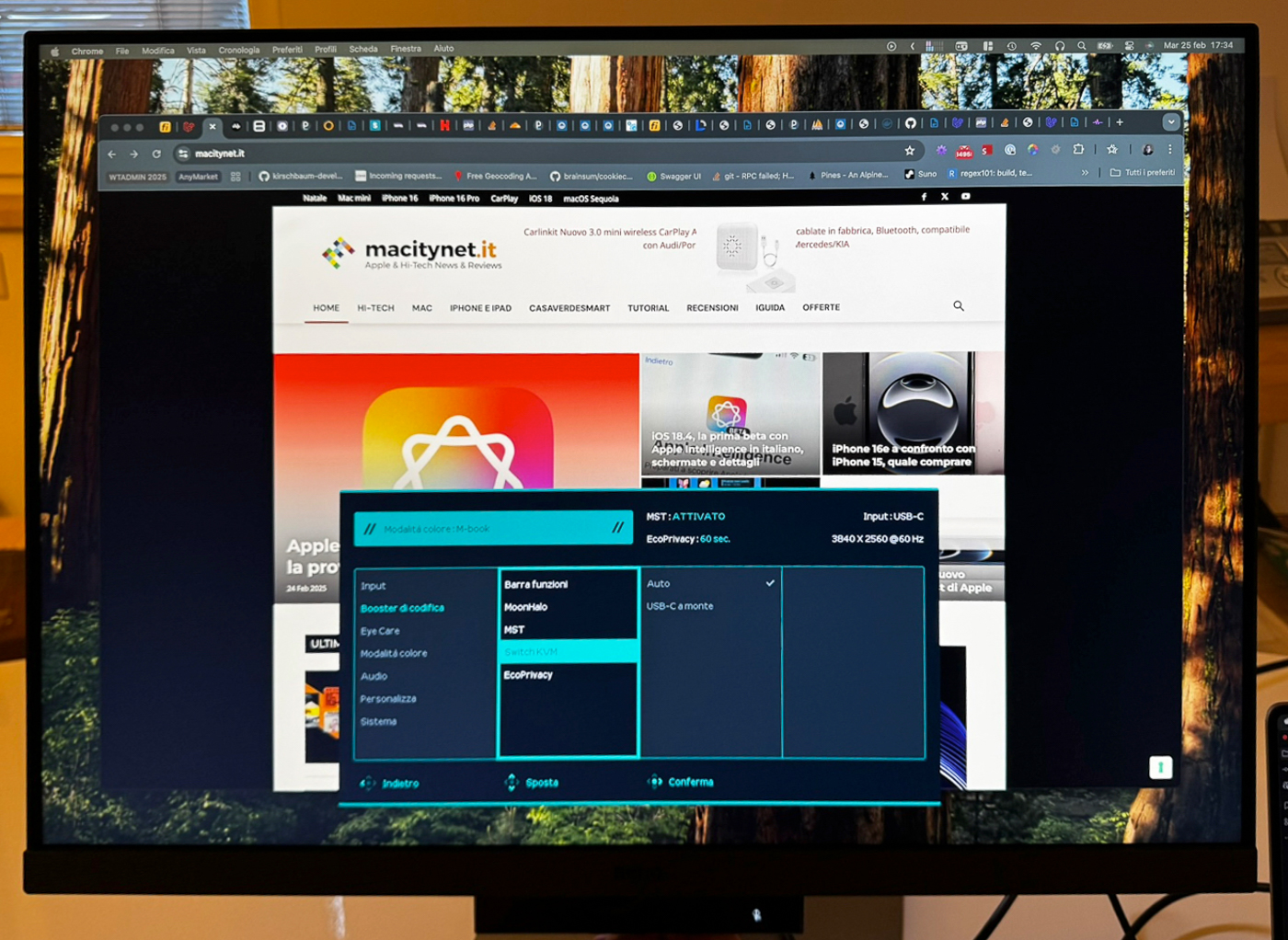1288x940 pixels.
Task: Click the Chrome reload page icon
Action: [156, 154]
